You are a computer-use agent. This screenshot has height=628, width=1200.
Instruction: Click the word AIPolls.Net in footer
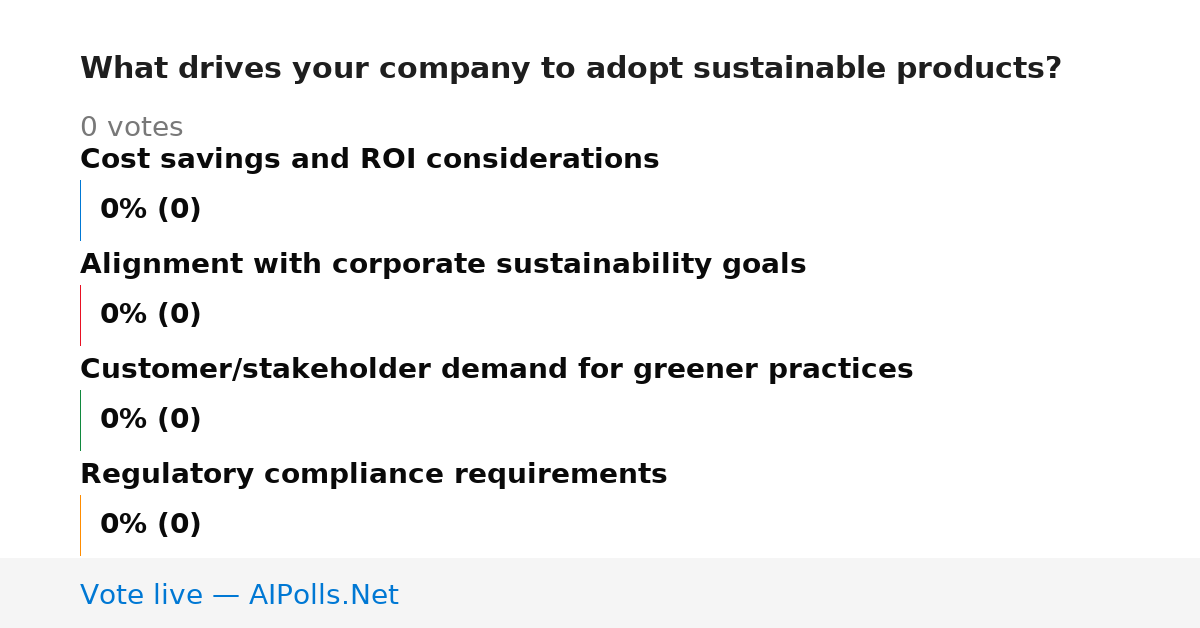[323, 595]
